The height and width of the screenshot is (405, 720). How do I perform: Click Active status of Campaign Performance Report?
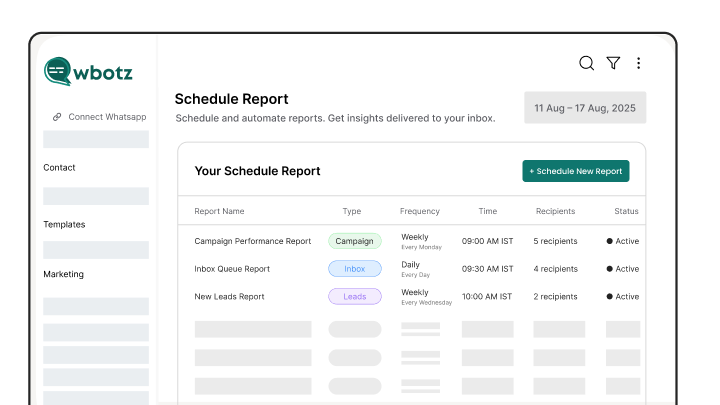point(623,241)
